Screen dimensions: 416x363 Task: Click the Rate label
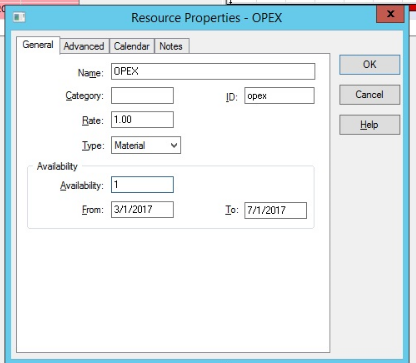point(93,120)
